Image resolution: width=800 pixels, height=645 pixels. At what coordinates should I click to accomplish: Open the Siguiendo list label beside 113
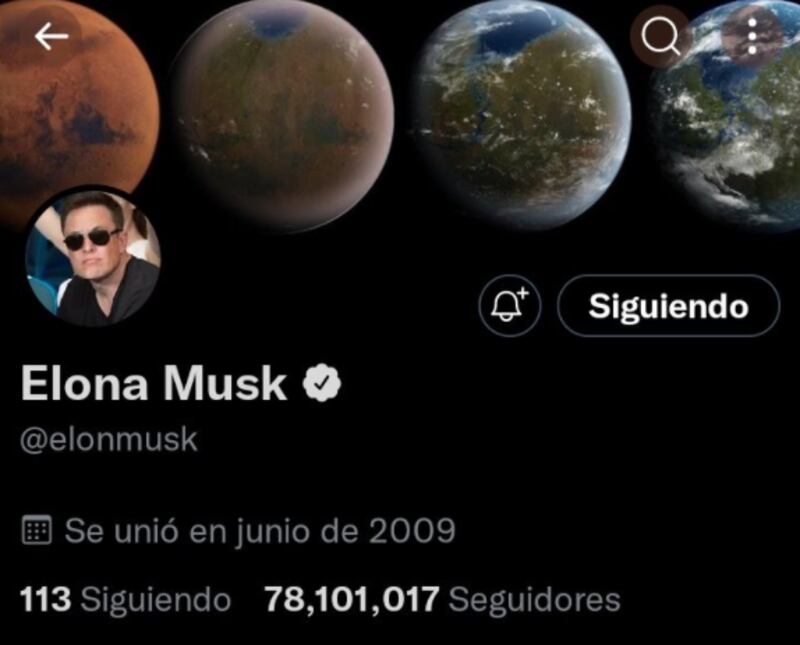(x=156, y=600)
